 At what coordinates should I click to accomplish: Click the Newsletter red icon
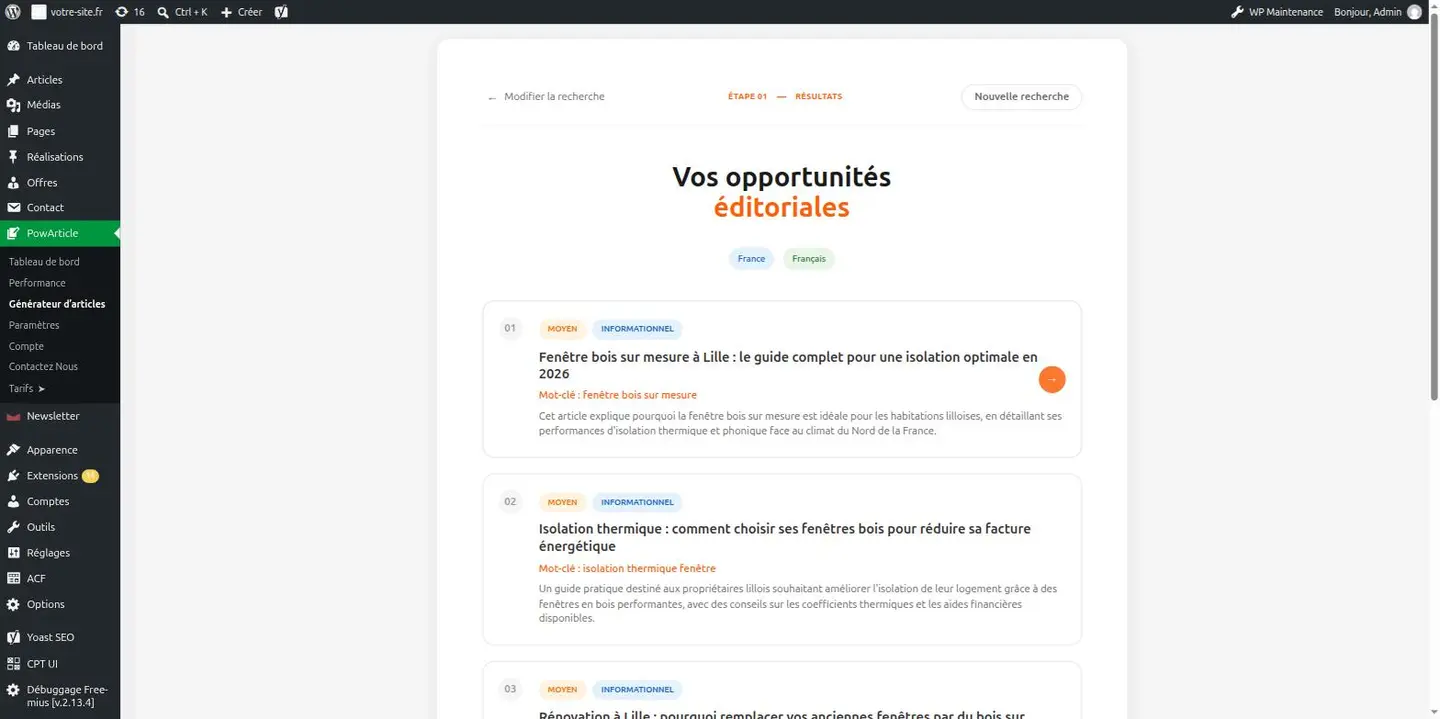tap(13, 416)
